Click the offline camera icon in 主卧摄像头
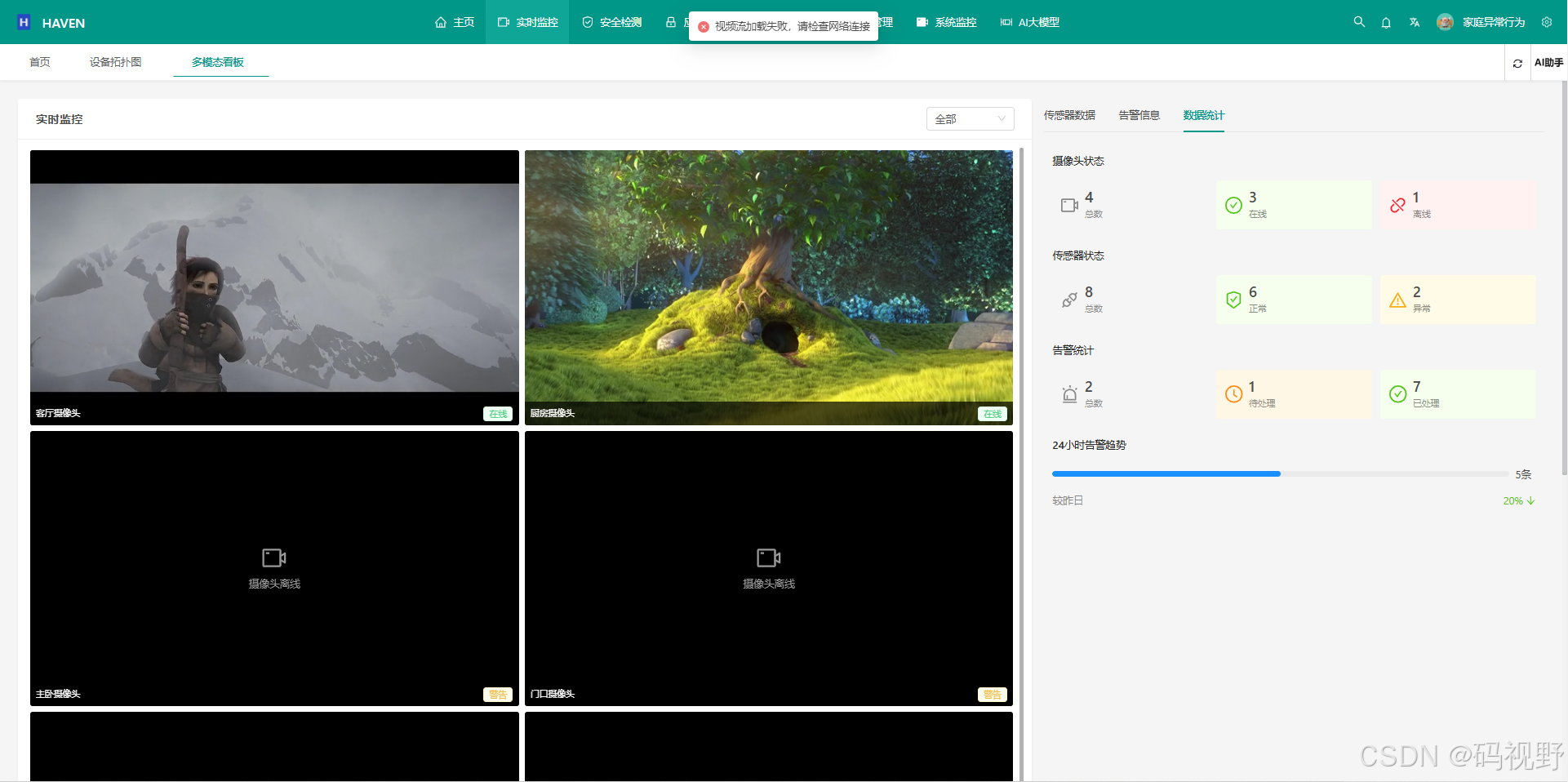This screenshot has width=1568, height=782. [273, 558]
